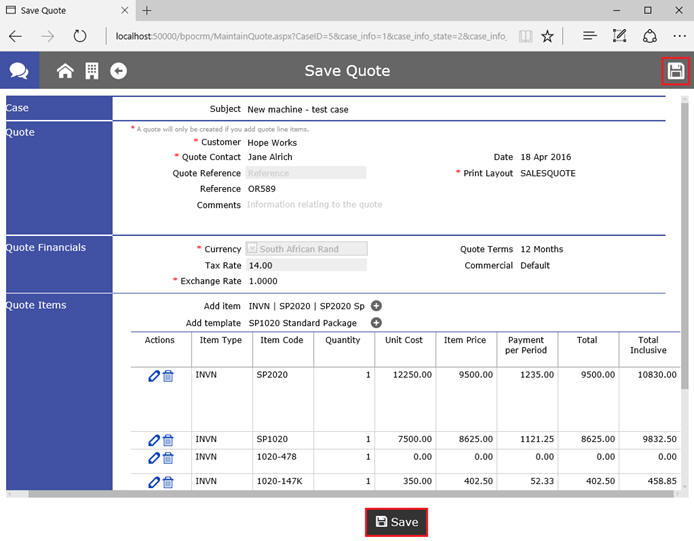Click the save disk icon top right
This screenshot has height=541, width=694.
click(x=676, y=71)
